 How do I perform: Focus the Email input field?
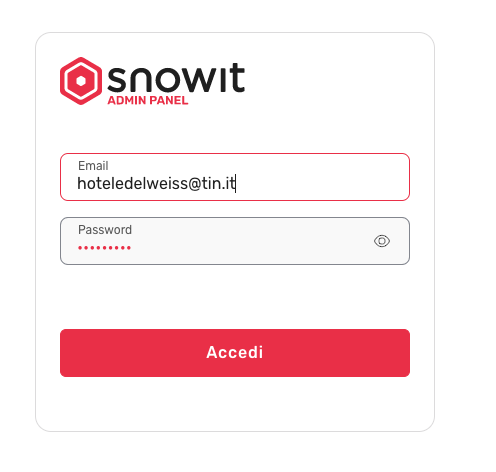tap(235, 177)
